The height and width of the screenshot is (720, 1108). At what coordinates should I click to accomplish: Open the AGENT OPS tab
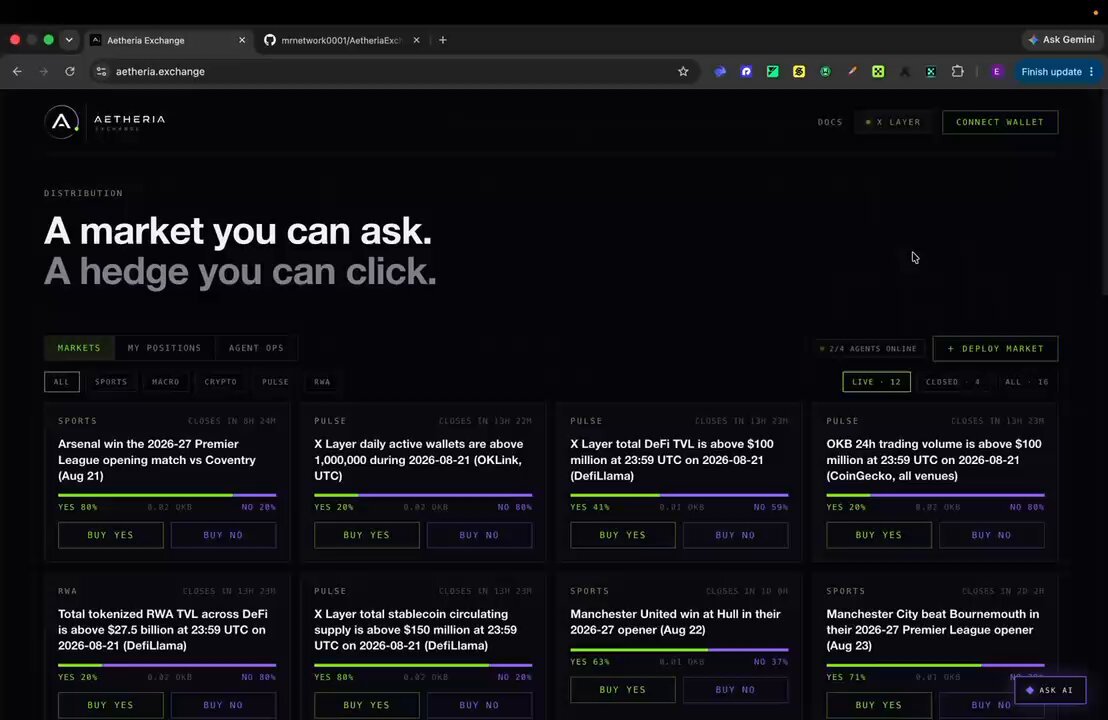pos(256,348)
